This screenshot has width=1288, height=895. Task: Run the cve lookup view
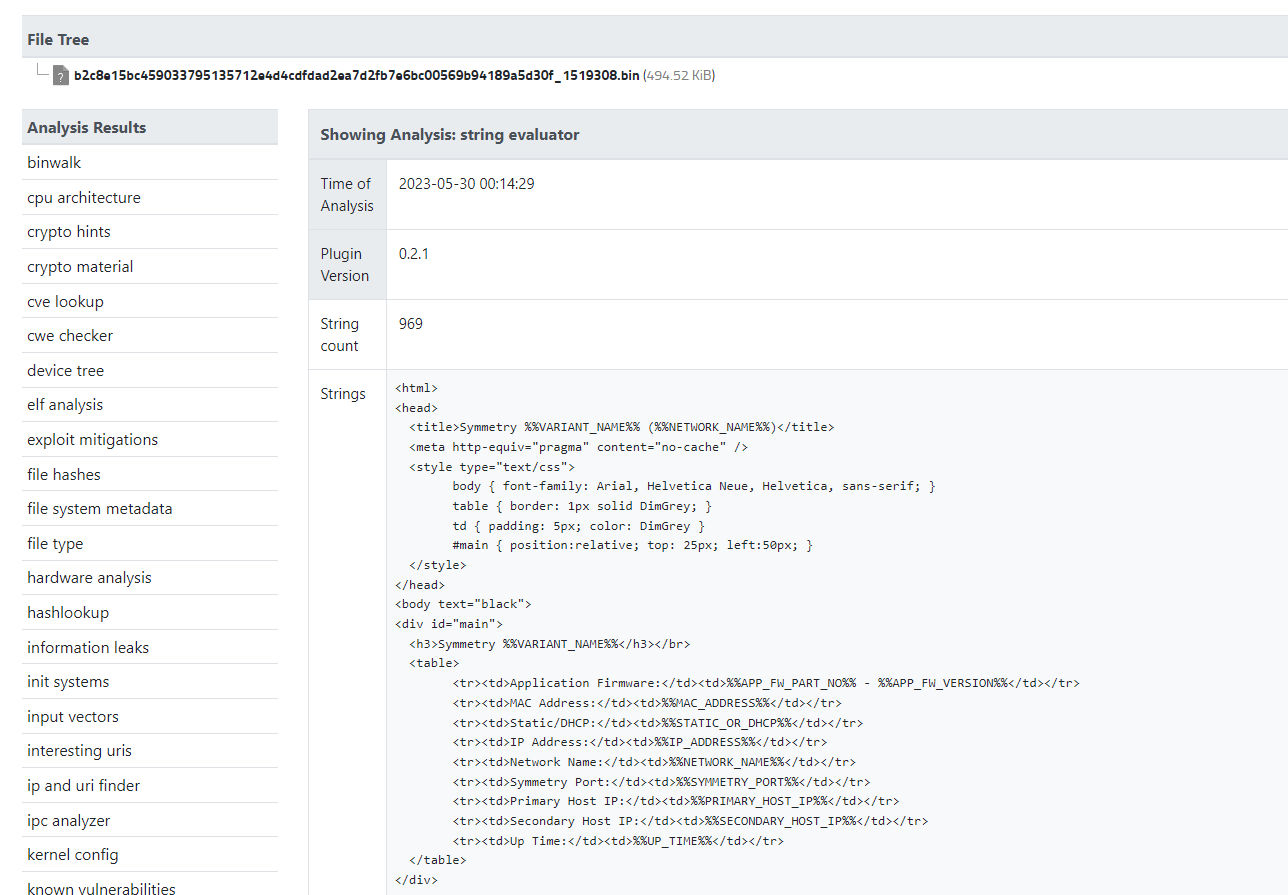(x=65, y=301)
